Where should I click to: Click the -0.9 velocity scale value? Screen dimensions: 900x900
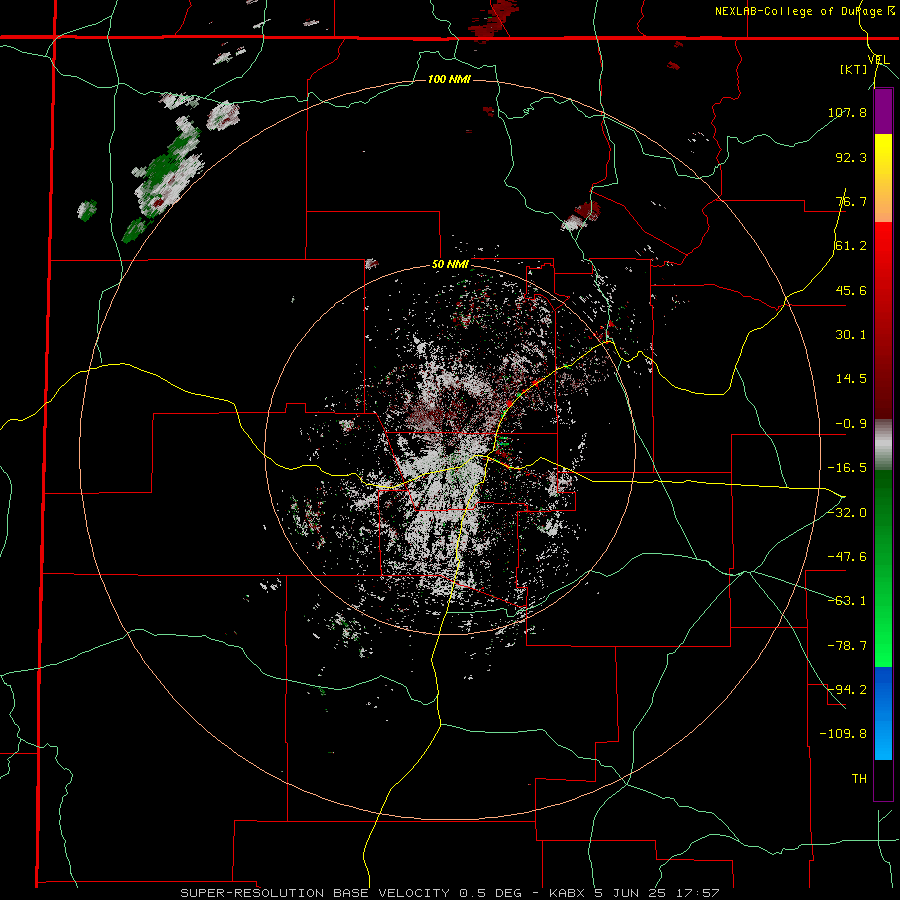tap(851, 424)
